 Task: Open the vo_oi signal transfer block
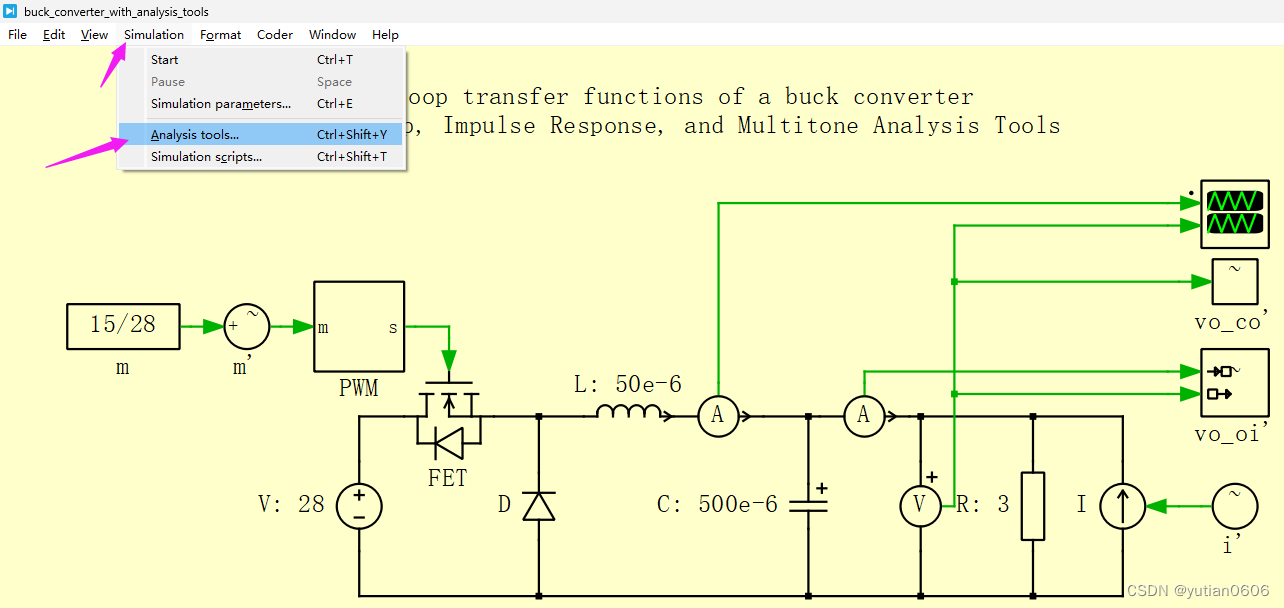click(x=1233, y=384)
